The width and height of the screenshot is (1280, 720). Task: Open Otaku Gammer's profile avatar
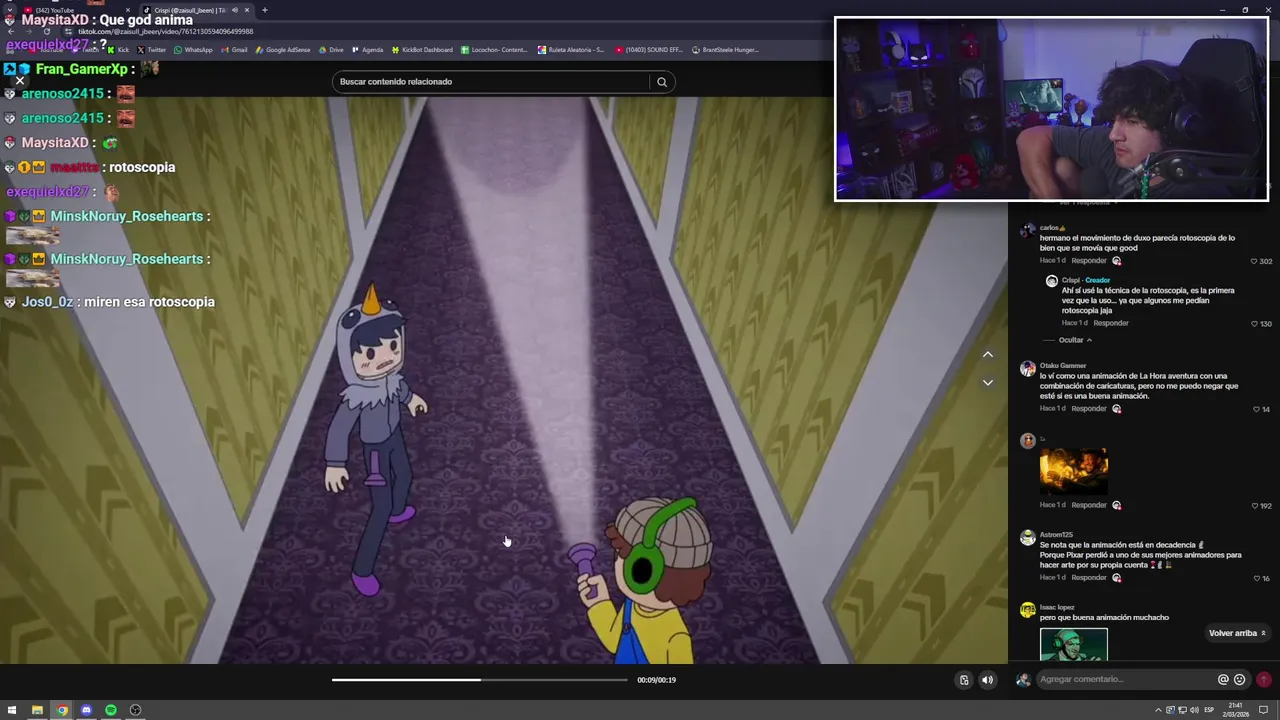1027,368
